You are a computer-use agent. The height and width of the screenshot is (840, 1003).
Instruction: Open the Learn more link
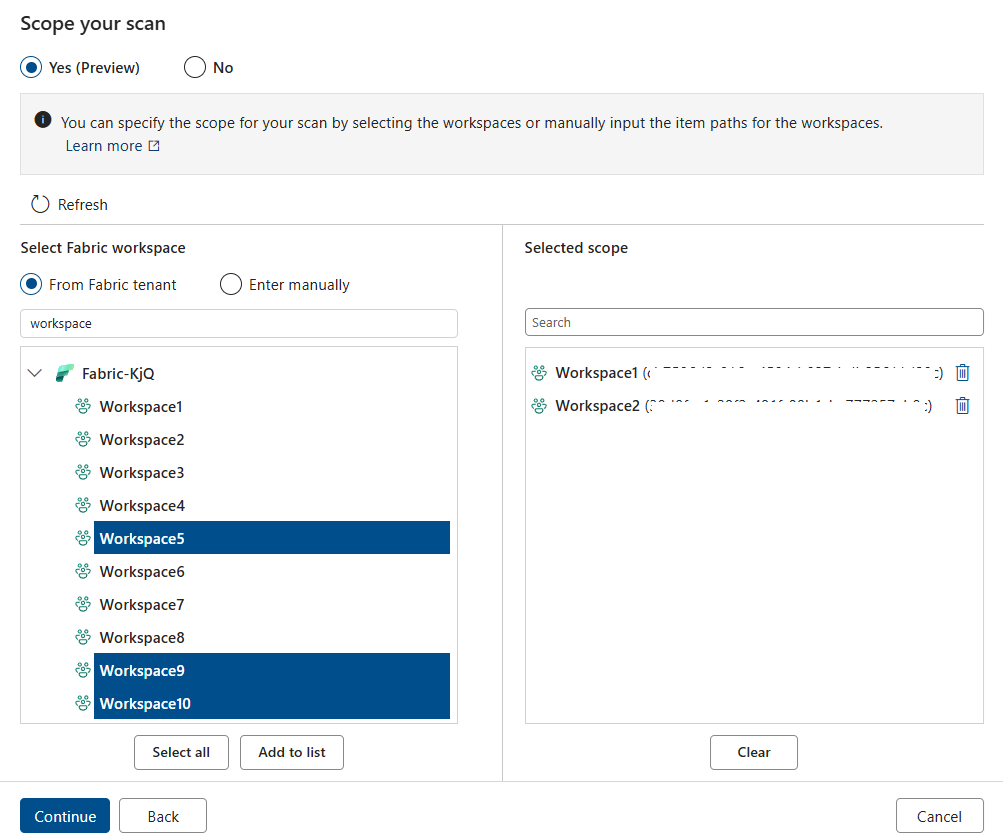(x=103, y=145)
